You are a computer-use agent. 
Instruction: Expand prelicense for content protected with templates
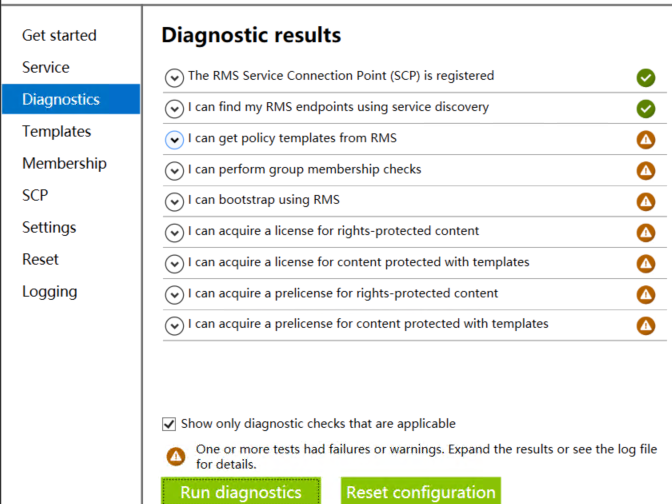pos(174,326)
